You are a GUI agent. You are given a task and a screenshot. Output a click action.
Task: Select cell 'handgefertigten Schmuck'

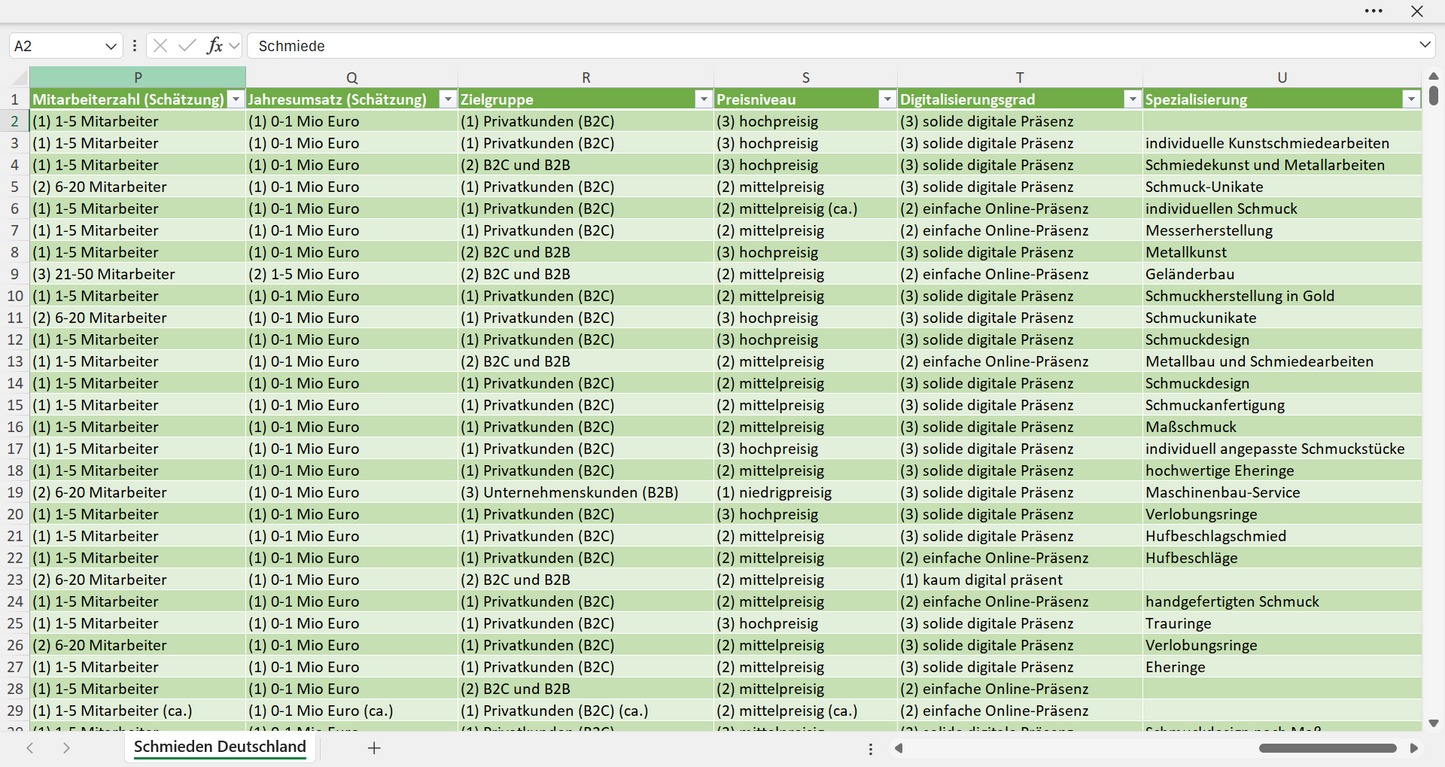point(1282,601)
